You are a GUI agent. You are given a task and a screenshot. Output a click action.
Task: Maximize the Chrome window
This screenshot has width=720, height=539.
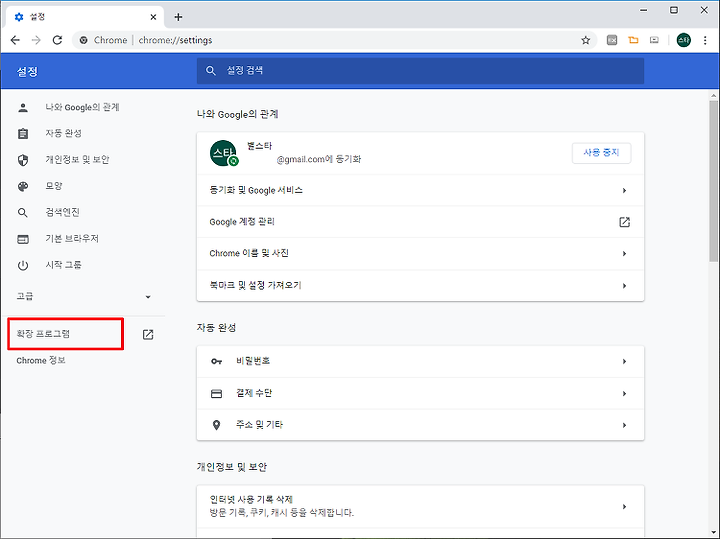point(674,10)
